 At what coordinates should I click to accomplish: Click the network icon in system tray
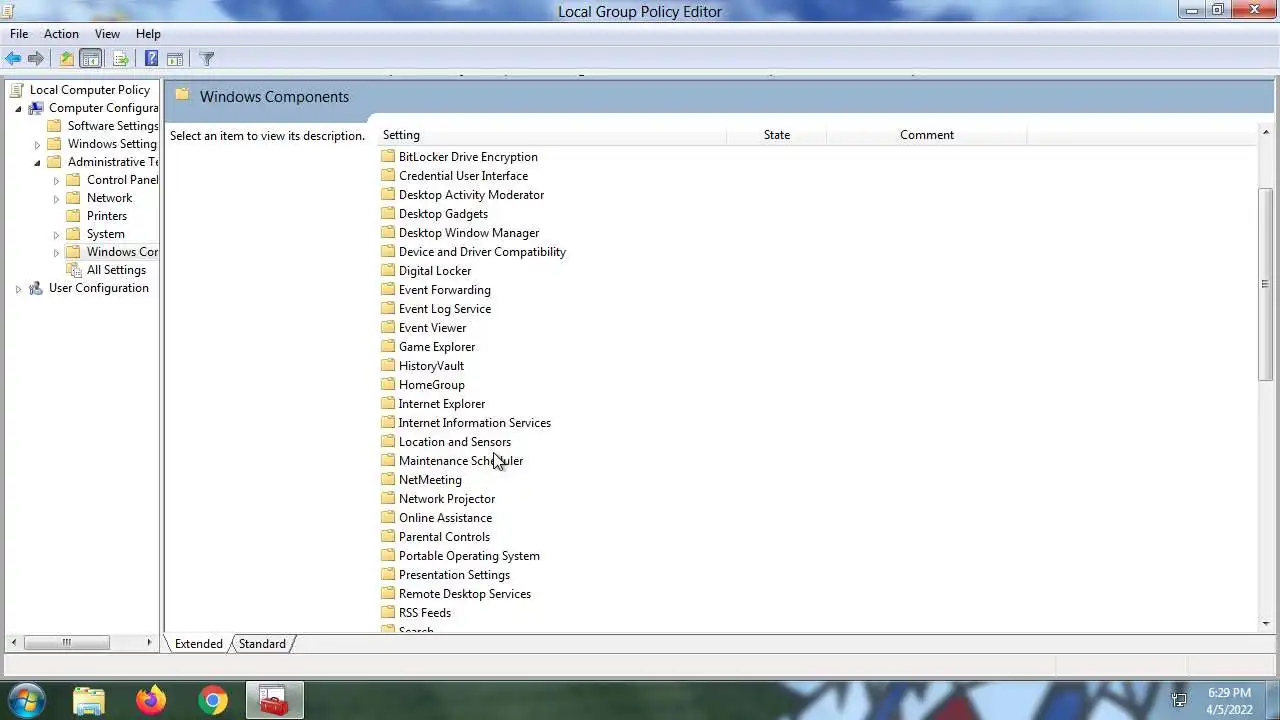[1179, 700]
